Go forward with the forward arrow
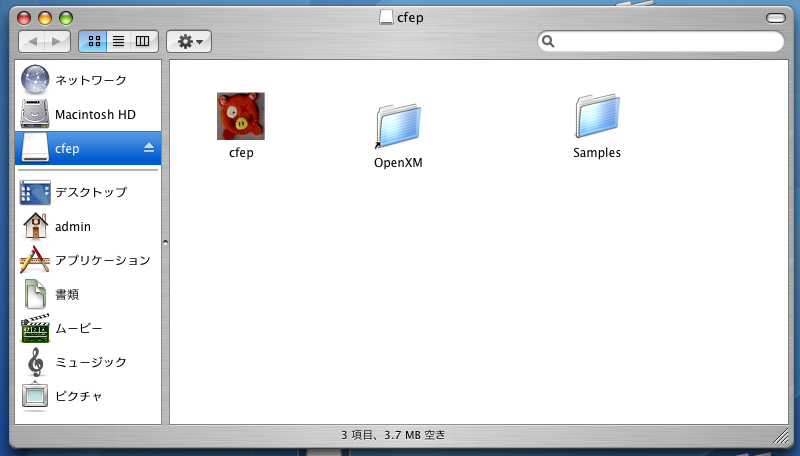 coord(57,41)
